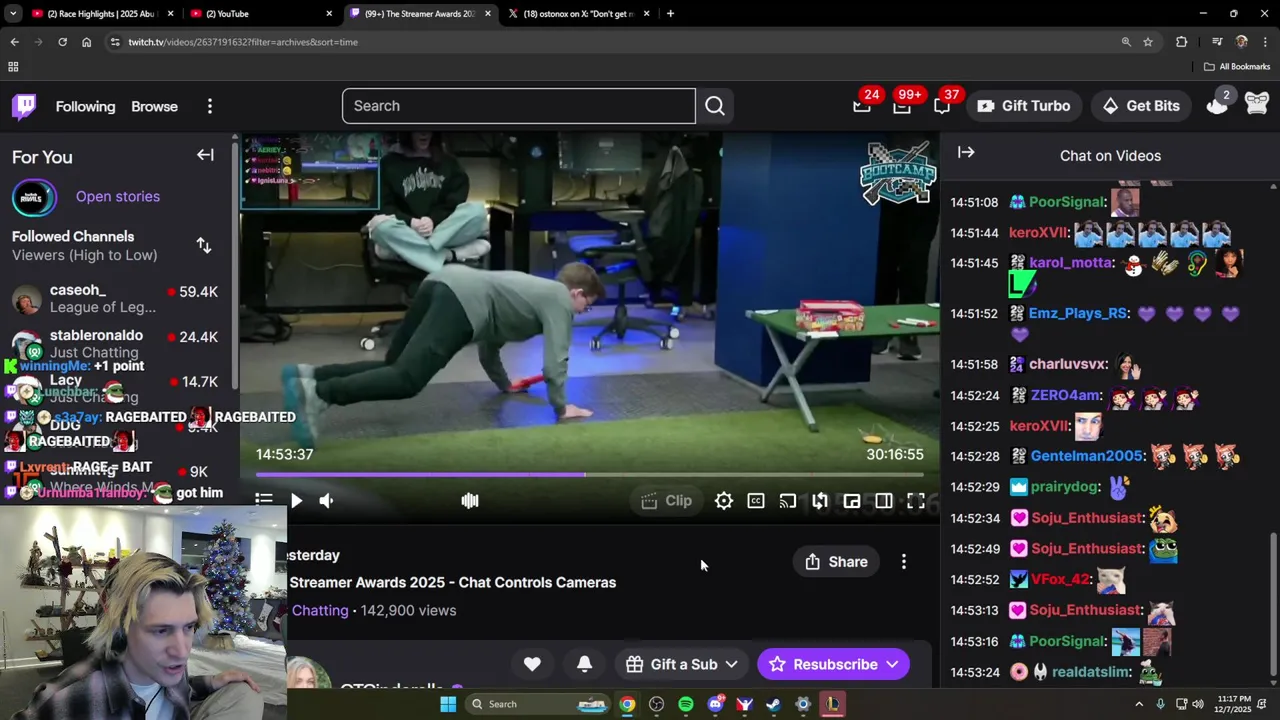Open notifications icon with 99+ badge
Viewport: 1280px width, 720px height.
pyautogui.click(x=902, y=106)
